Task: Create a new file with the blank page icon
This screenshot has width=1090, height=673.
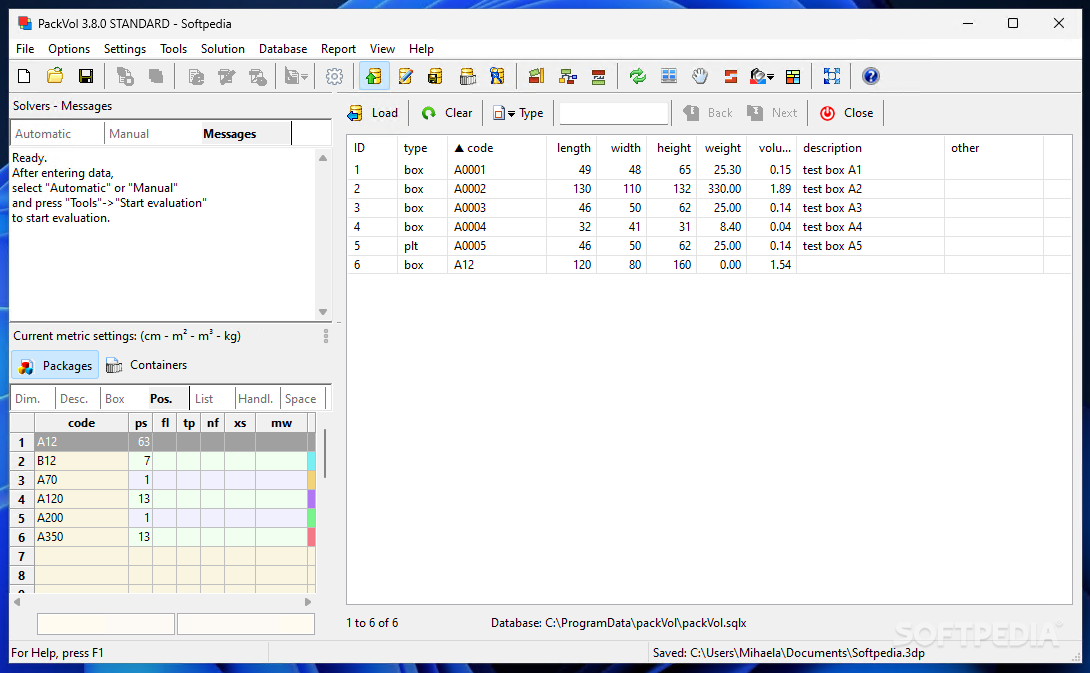Action: (24, 76)
